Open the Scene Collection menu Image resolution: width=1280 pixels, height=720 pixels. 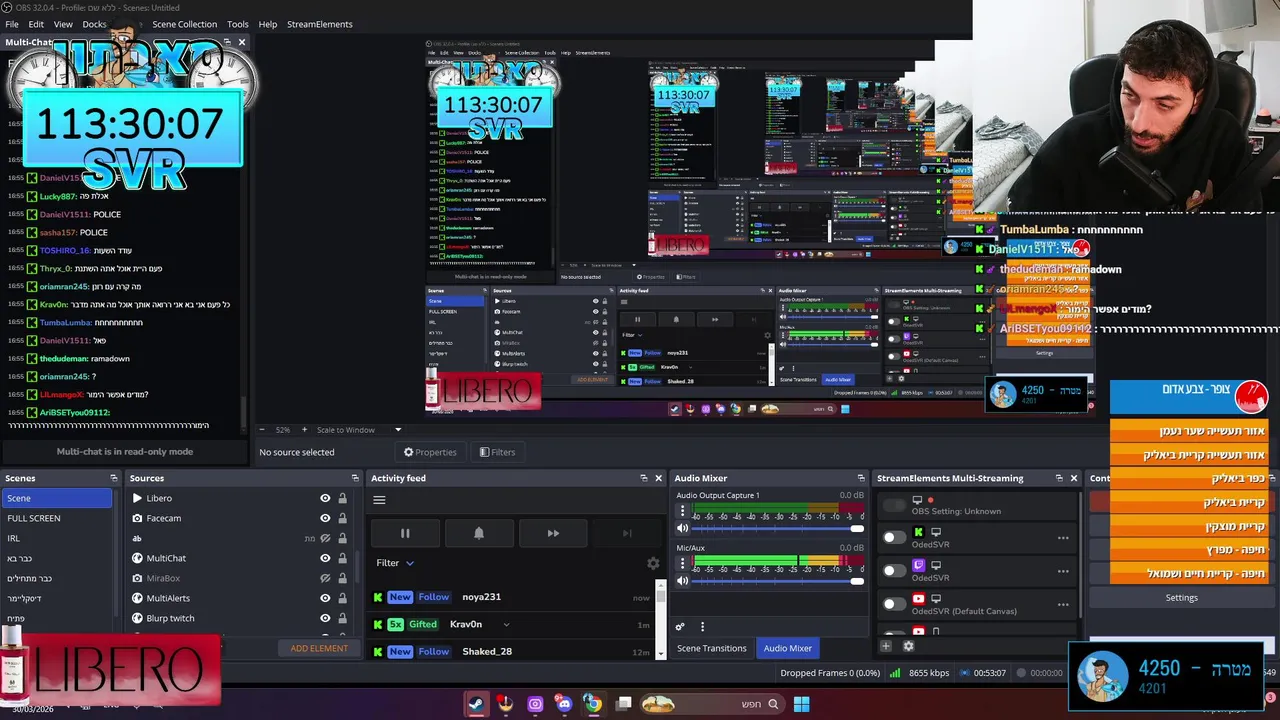(184, 24)
